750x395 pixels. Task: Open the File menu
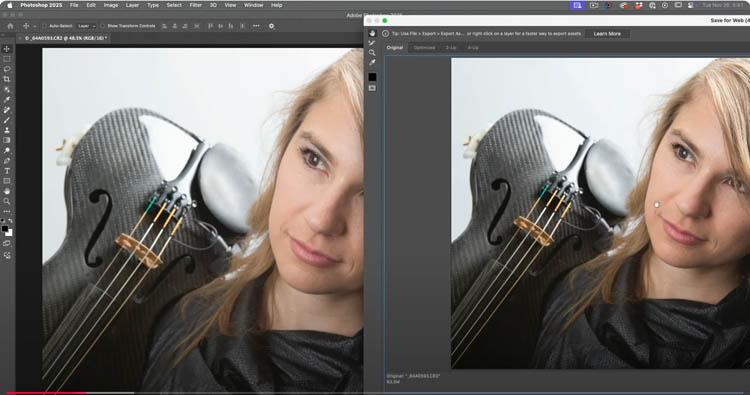[x=74, y=5]
